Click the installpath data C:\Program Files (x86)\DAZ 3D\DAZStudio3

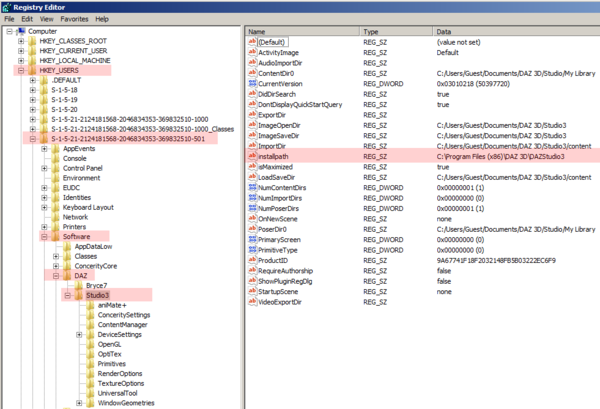coord(501,156)
